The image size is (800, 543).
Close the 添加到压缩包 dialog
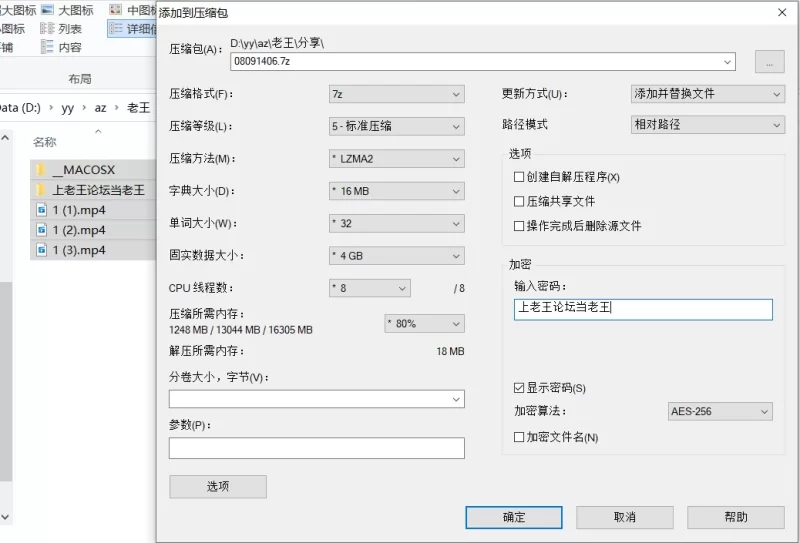click(x=781, y=12)
